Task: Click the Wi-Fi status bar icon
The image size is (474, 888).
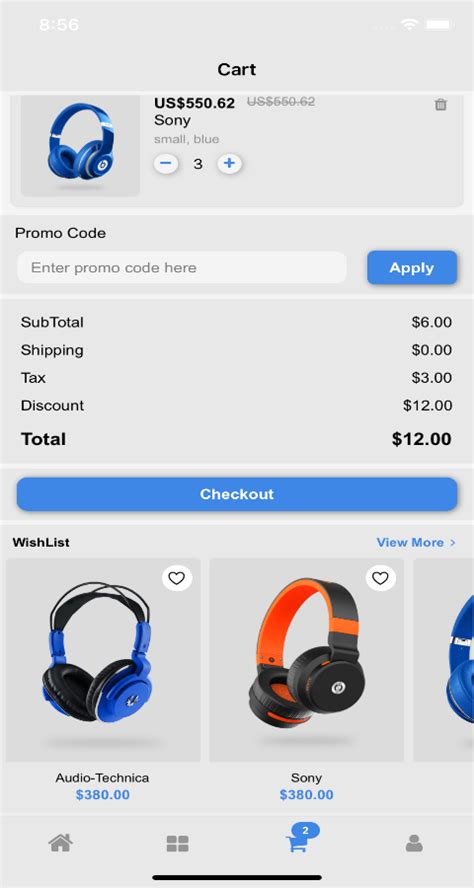Action: click(x=408, y=24)
